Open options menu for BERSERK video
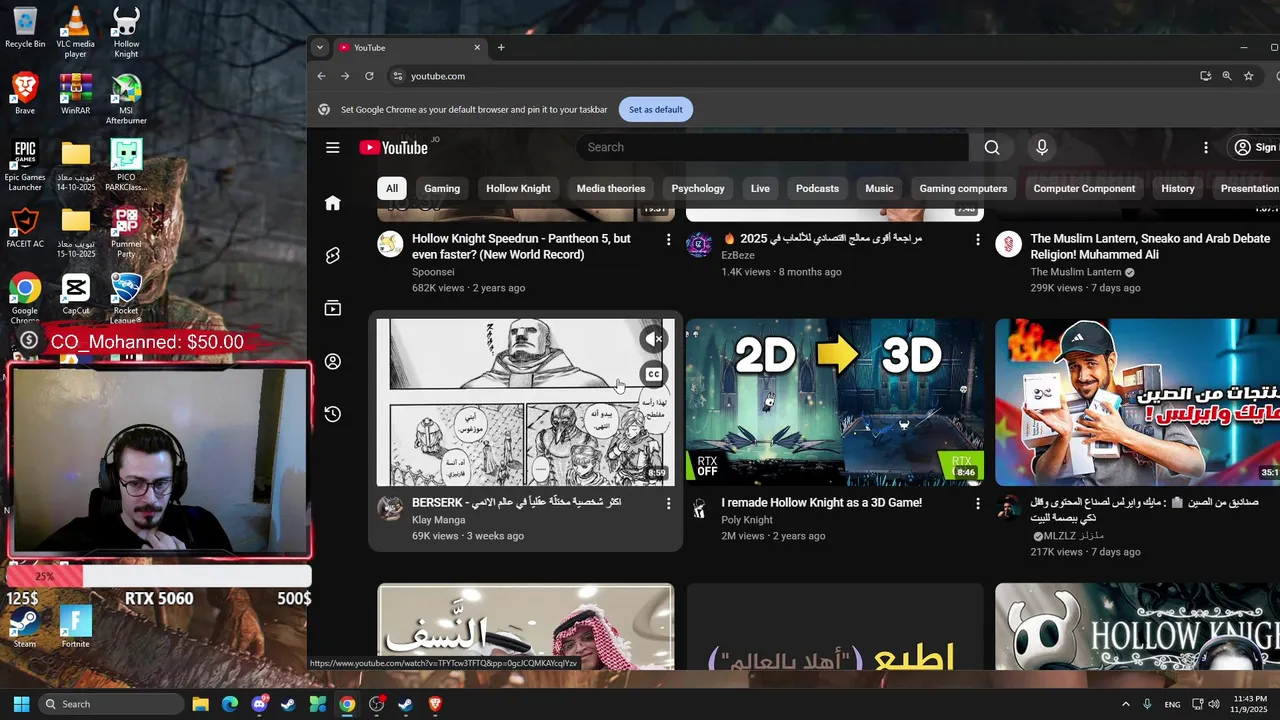Viewport: 1280px width, 720px height. click(669, 503)
